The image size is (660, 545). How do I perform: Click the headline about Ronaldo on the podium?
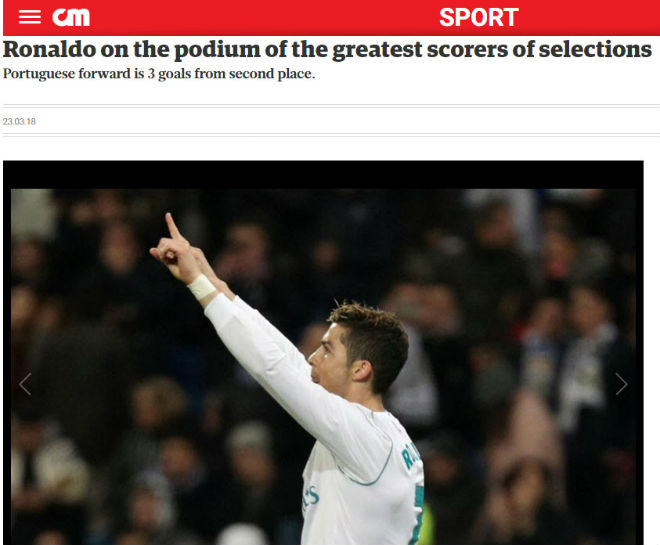click(327, 49)
